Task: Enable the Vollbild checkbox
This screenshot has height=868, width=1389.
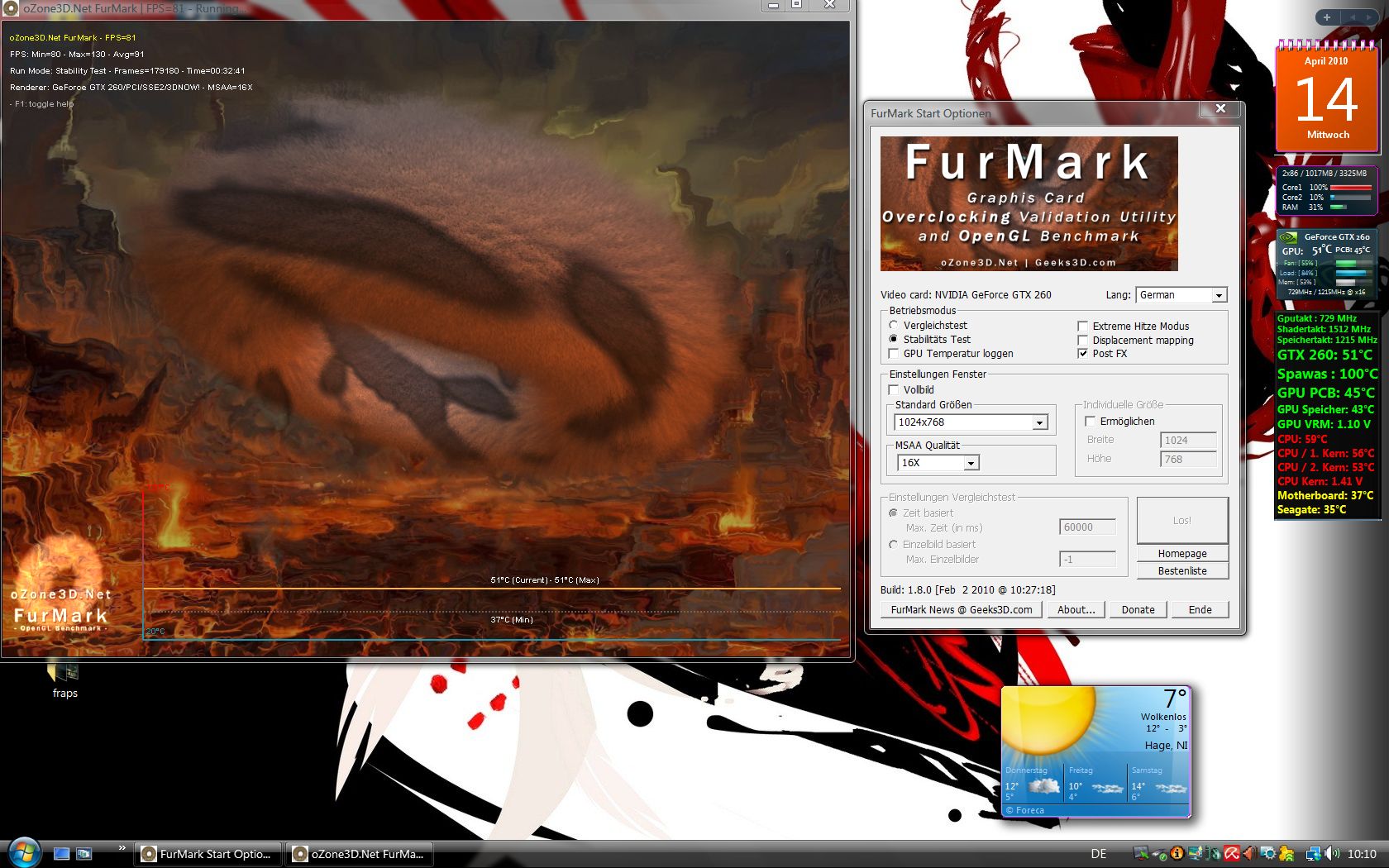Action: [893, 390]
